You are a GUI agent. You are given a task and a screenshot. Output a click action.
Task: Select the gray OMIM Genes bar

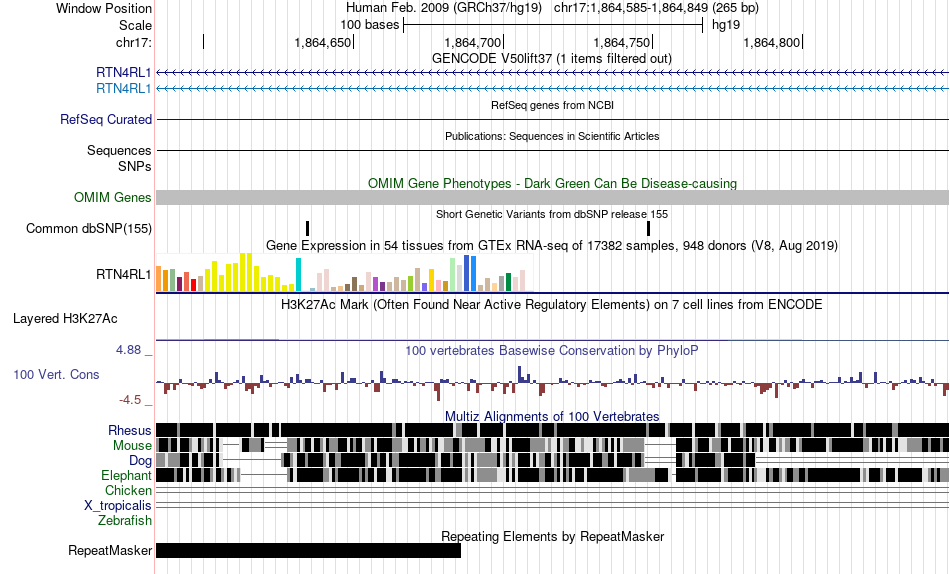[x=553, y=198]
